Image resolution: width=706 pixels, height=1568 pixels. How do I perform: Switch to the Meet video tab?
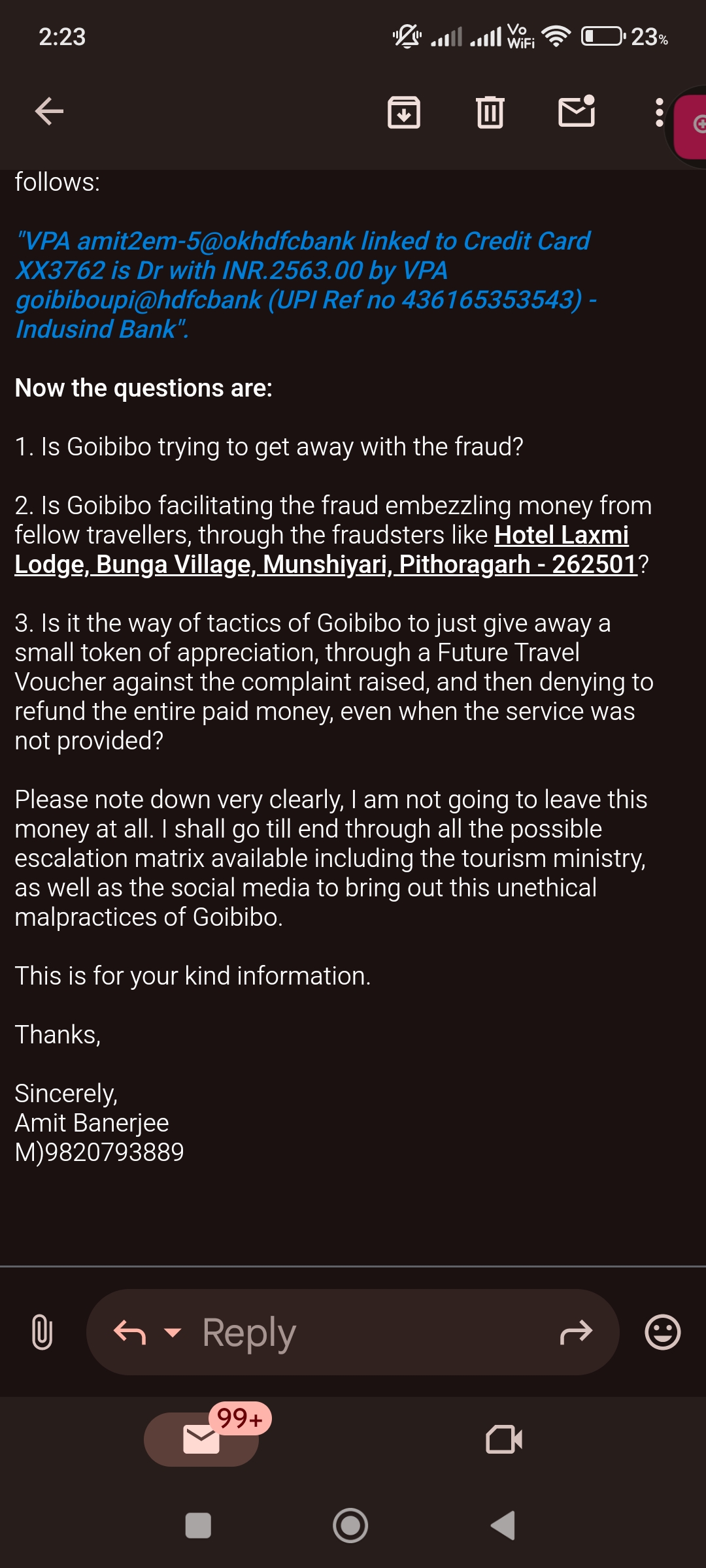click(504, 1439)
